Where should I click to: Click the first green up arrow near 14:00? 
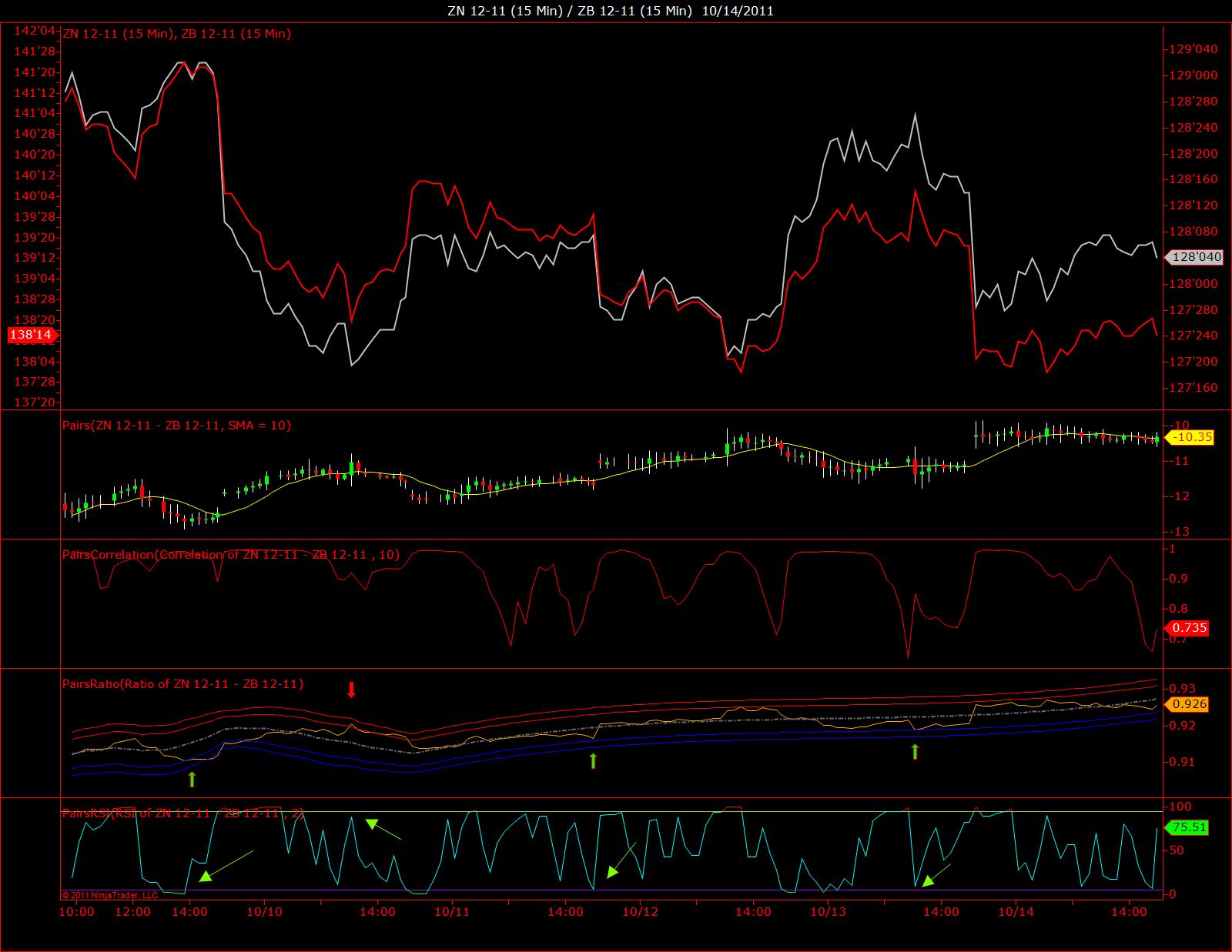192,779
